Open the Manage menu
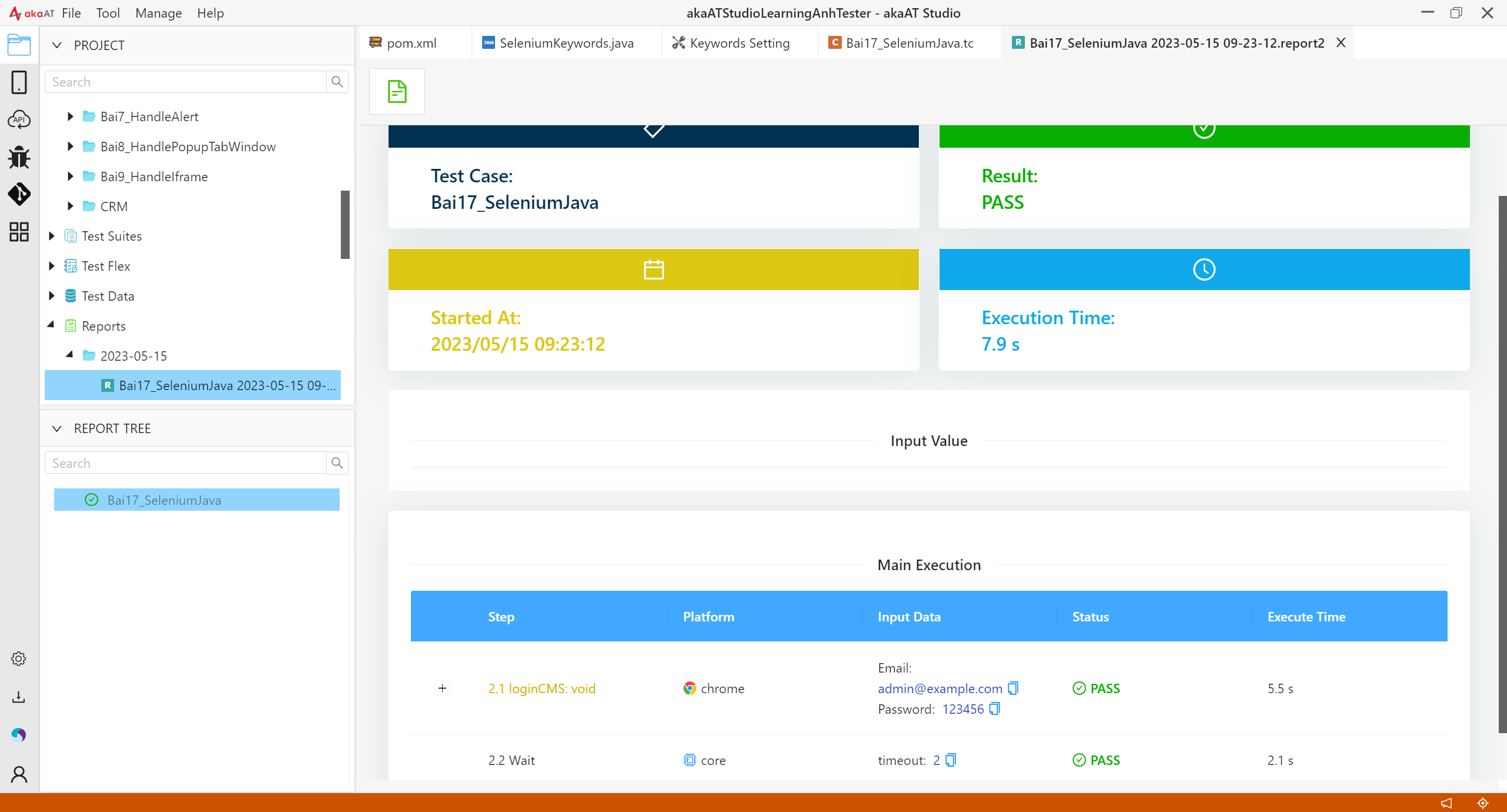Image resolution: width=1507 pixels, height=812 pixels. point(158,13)
